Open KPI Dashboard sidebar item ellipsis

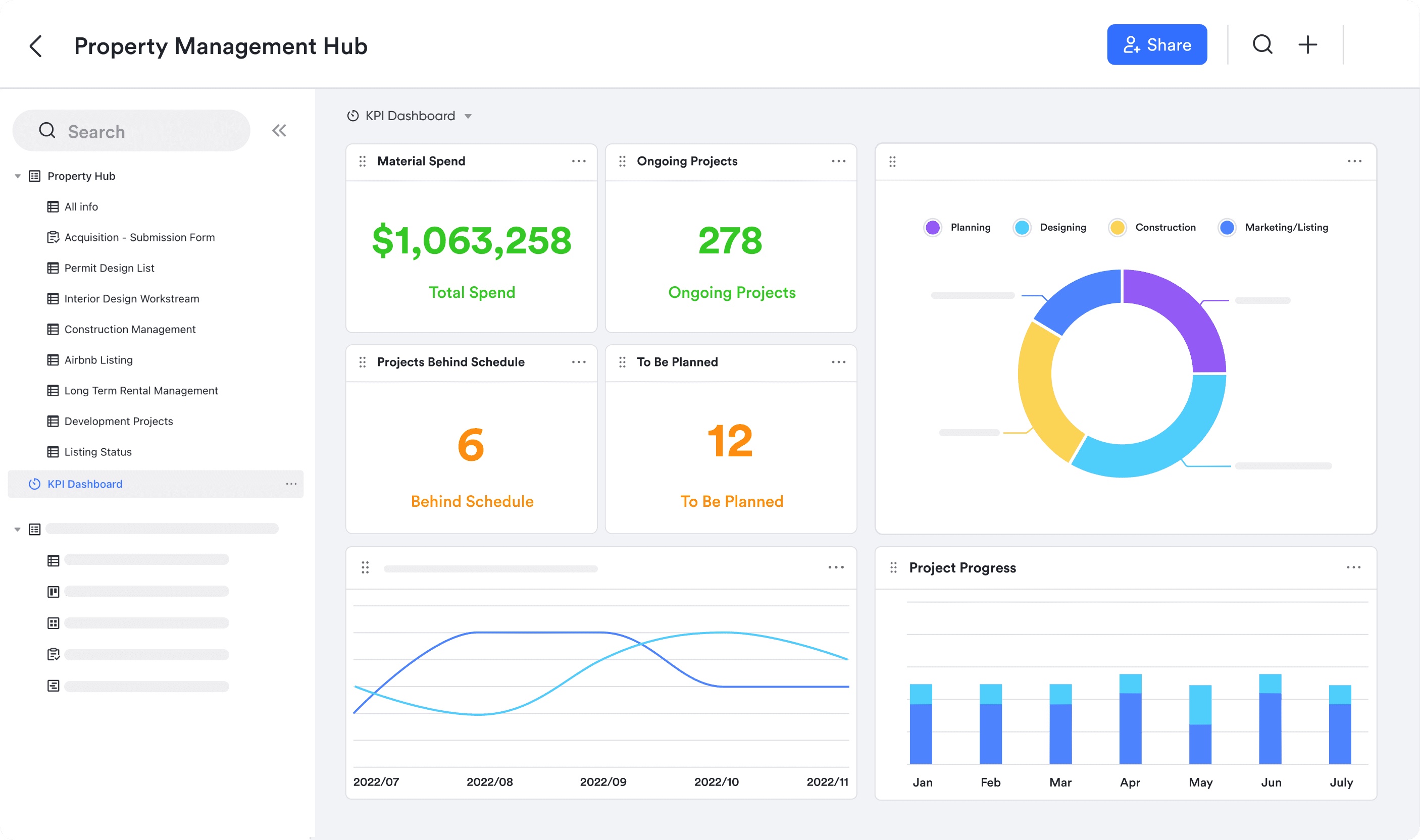(291, 484)
